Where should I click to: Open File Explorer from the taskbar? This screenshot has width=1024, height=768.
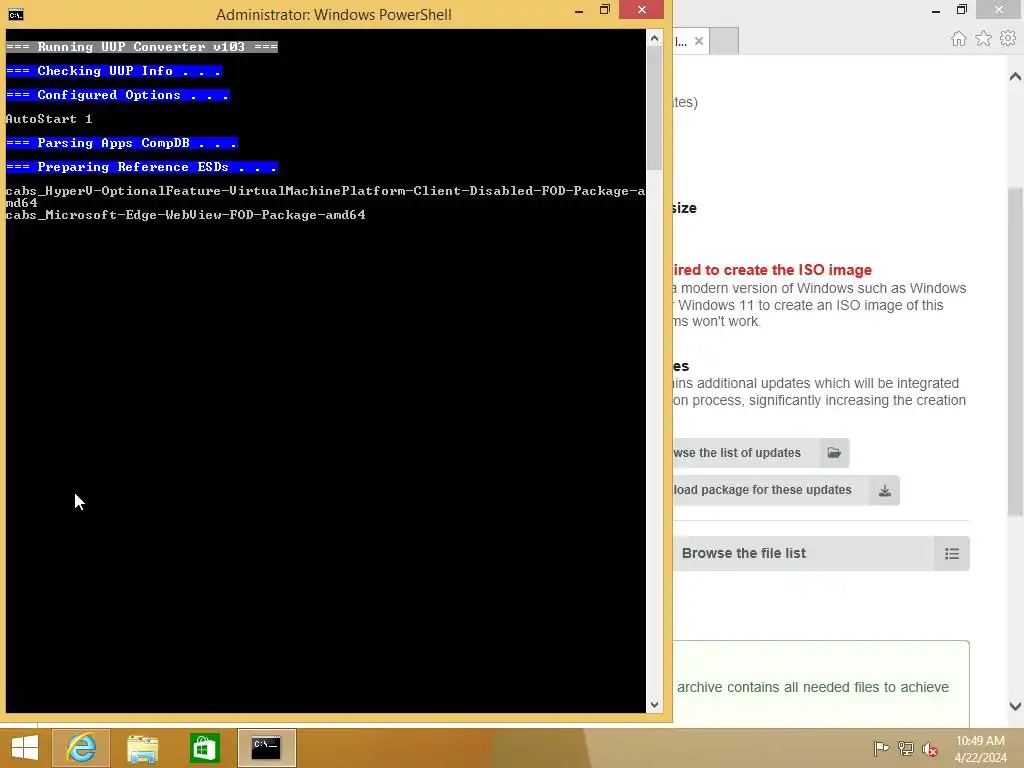coord(142,748)
